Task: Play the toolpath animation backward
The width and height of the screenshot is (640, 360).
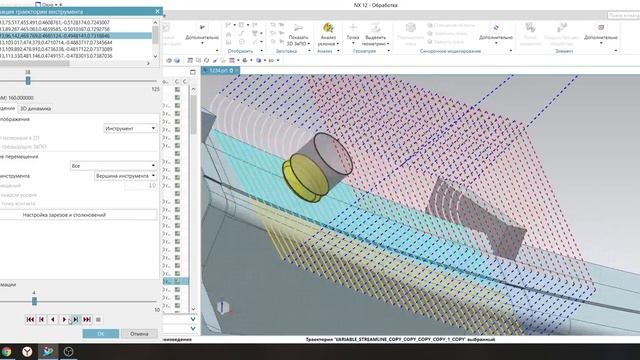Action: [53, 320]
